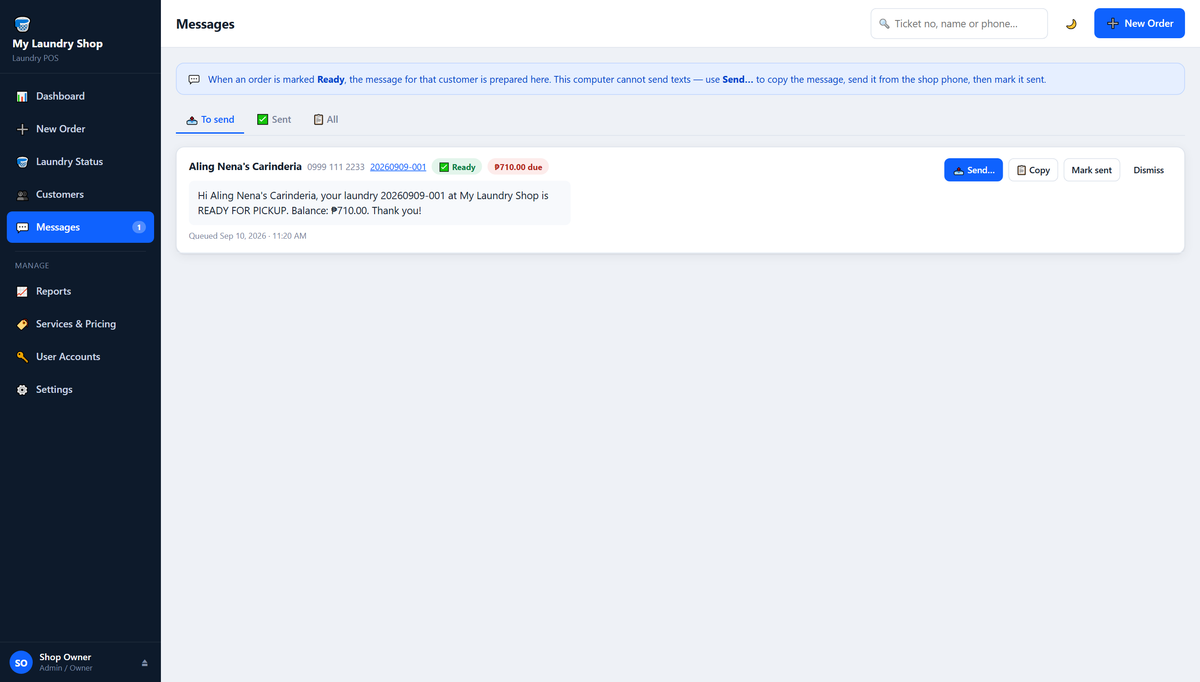The height and width of the screenshot is (682, 1200).
Task: Click the ₱710.00 due badge
Action: [x=518, y=167]
